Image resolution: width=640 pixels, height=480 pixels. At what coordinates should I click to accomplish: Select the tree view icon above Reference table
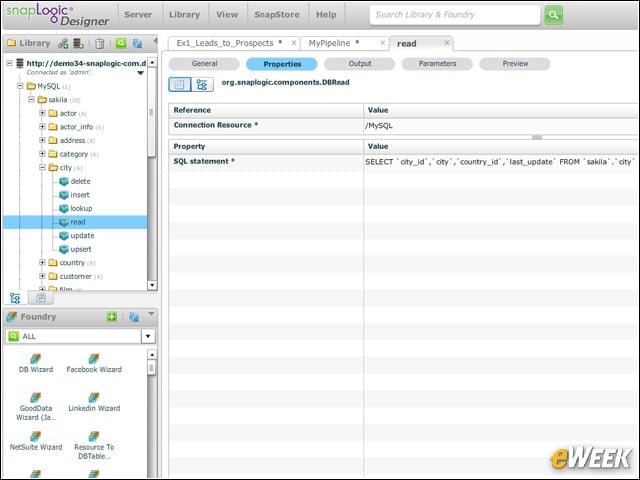coord(202,84)
